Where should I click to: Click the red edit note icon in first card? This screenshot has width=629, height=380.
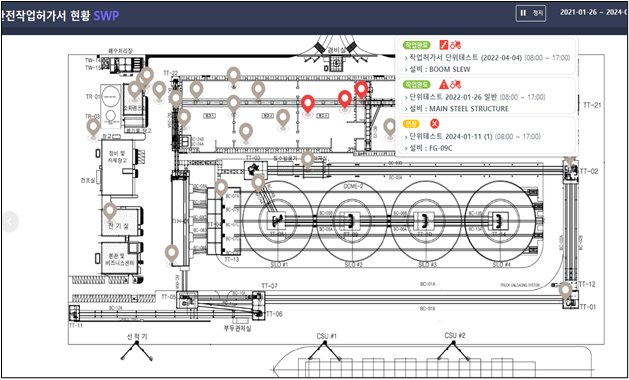(x=444, y=45)
